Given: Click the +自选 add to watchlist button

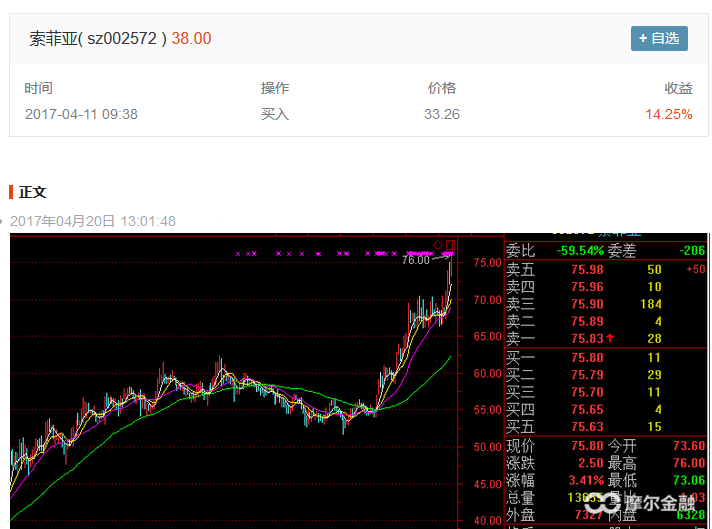Looking at the screenshot, I should (658, 38).
